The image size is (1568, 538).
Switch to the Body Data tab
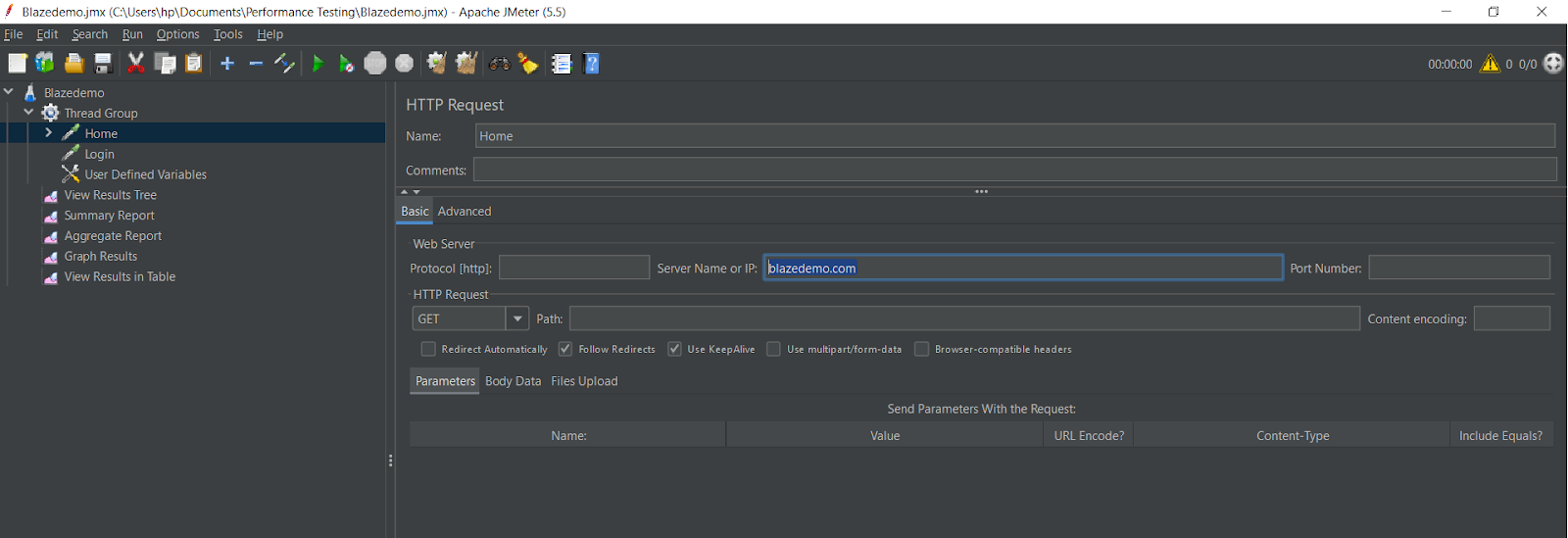pyautogui.click(x=513, y=381)
